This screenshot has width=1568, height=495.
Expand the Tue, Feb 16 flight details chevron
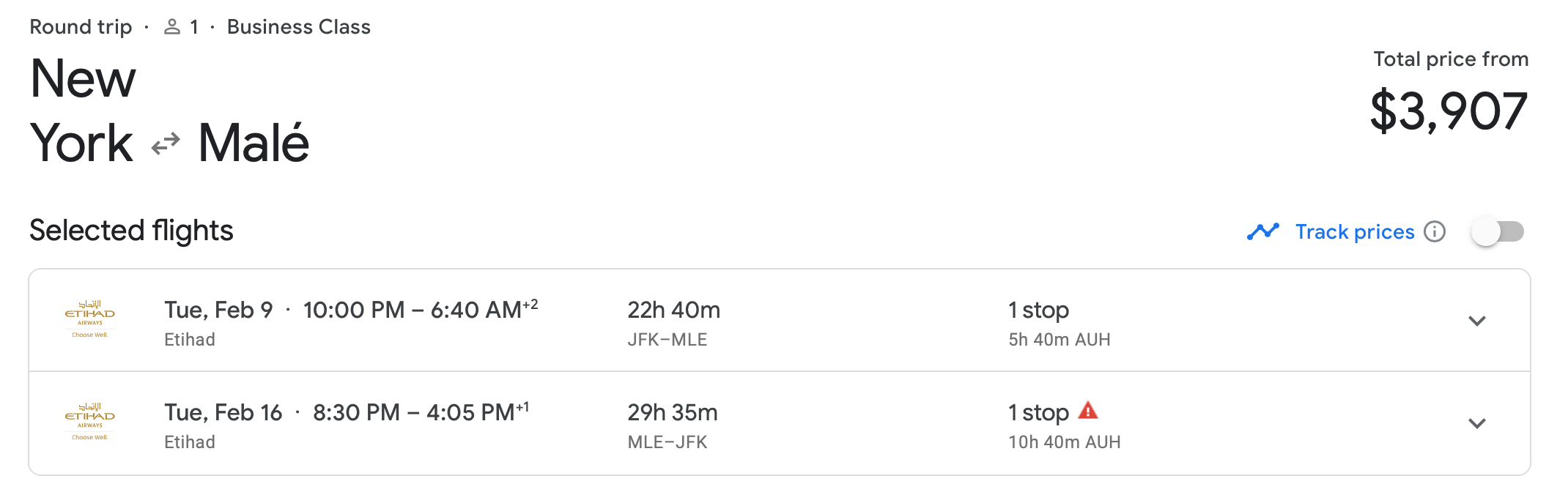1476,423
